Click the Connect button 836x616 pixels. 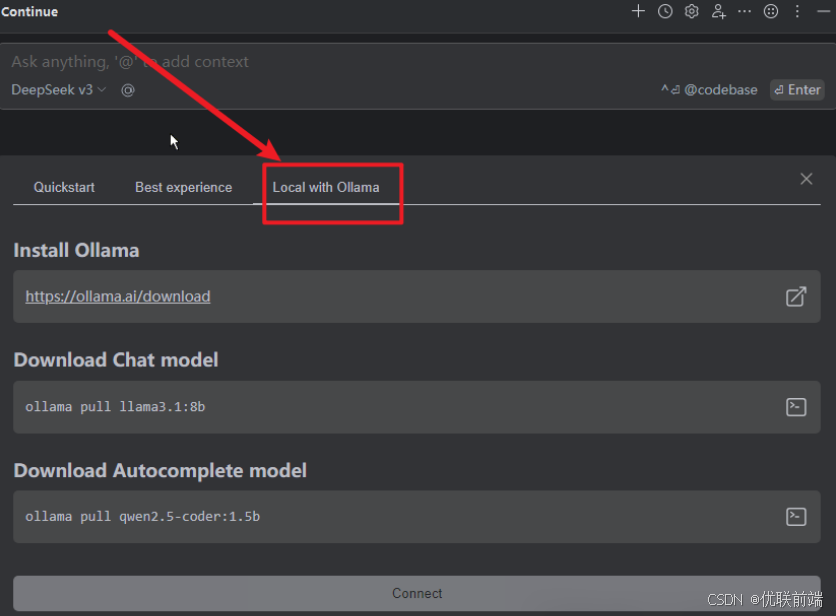[x=417, y=593]
